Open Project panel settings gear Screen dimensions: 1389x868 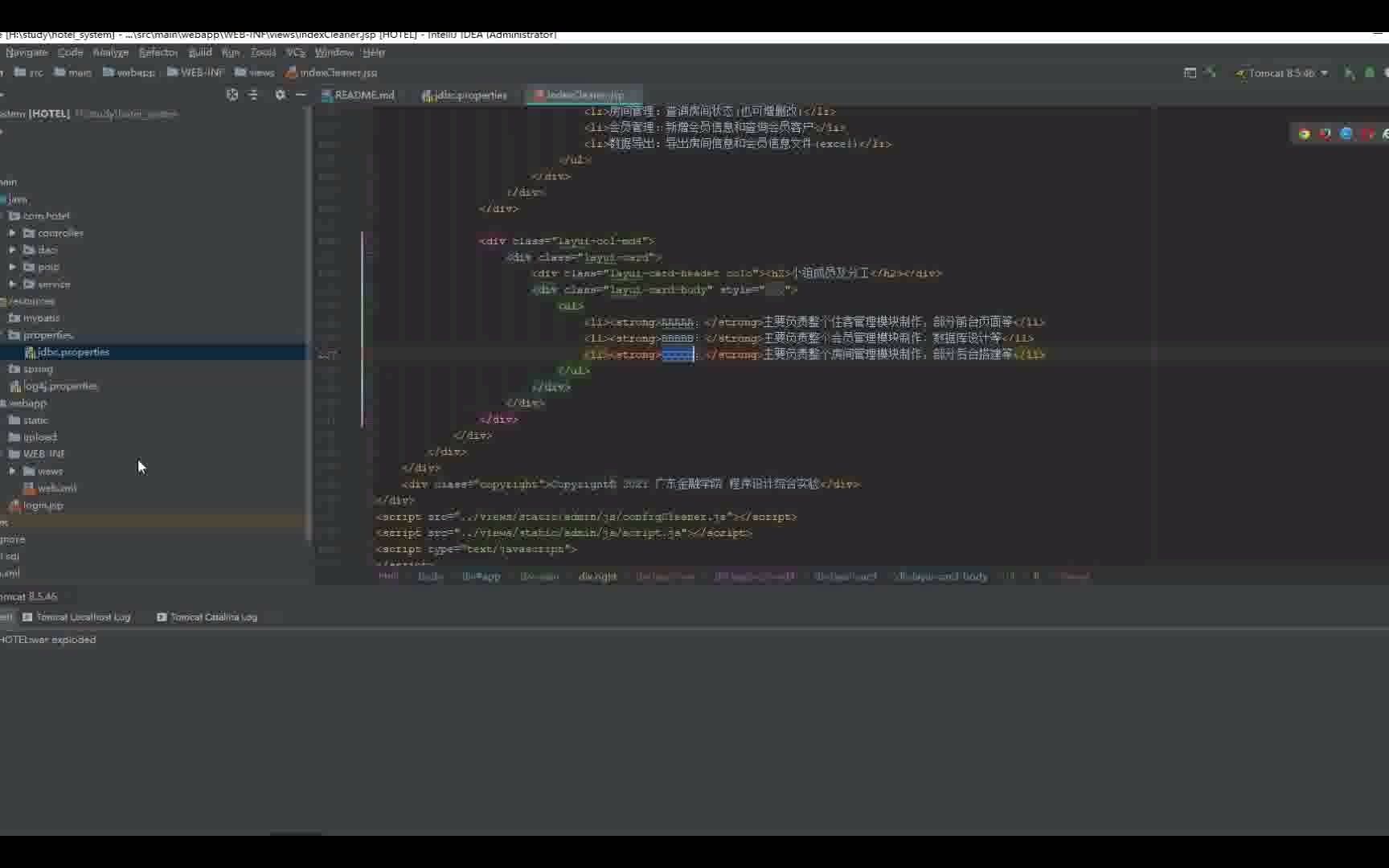280,95
